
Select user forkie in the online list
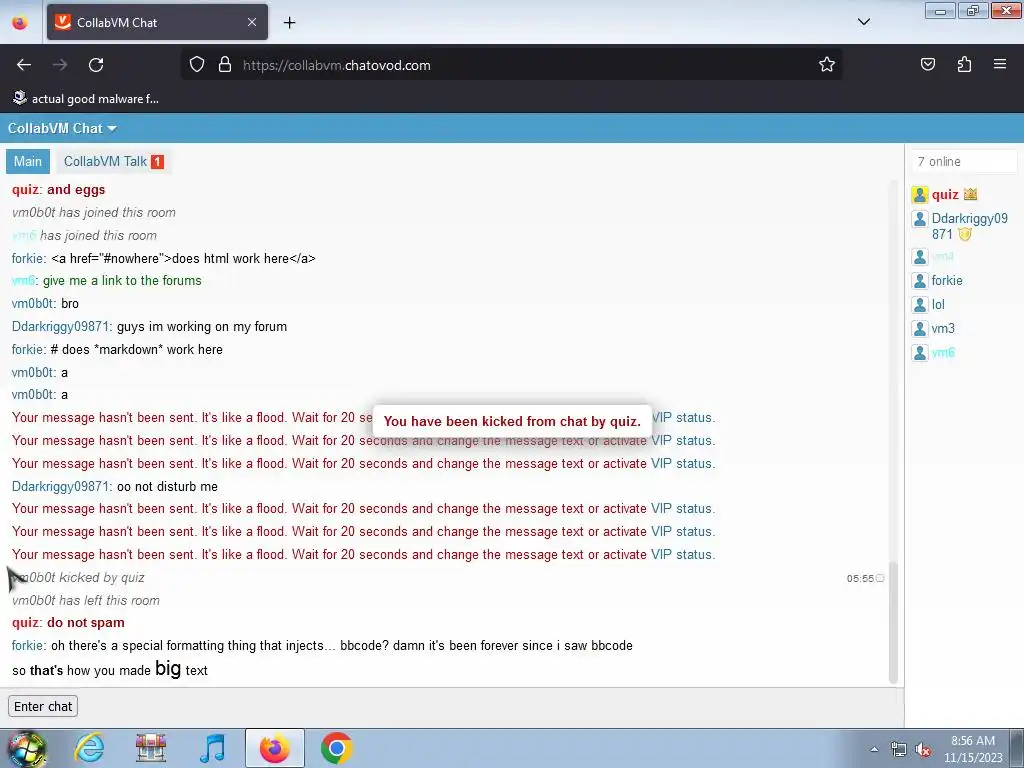tap(947, 281)
